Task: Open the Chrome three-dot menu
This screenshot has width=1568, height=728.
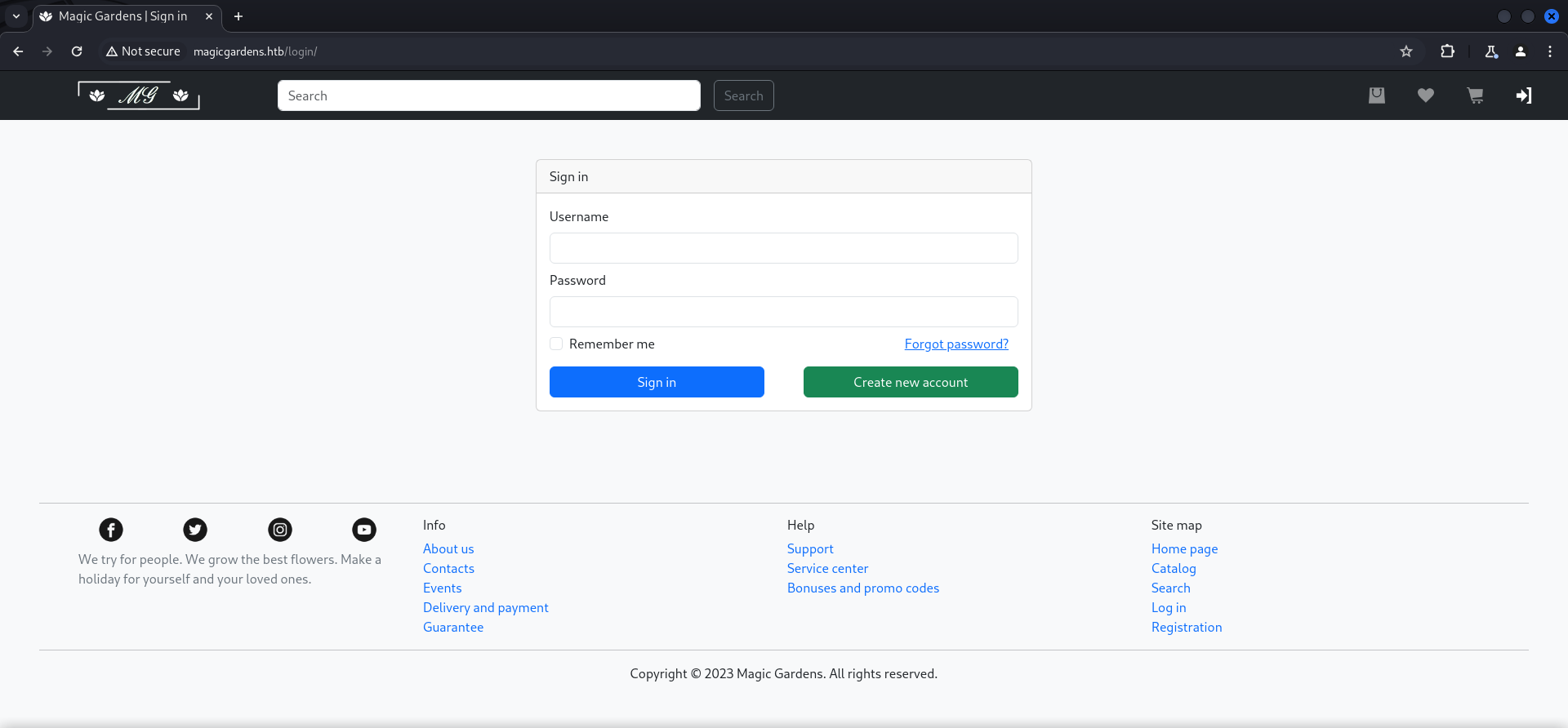Action: pos(1550,51)
